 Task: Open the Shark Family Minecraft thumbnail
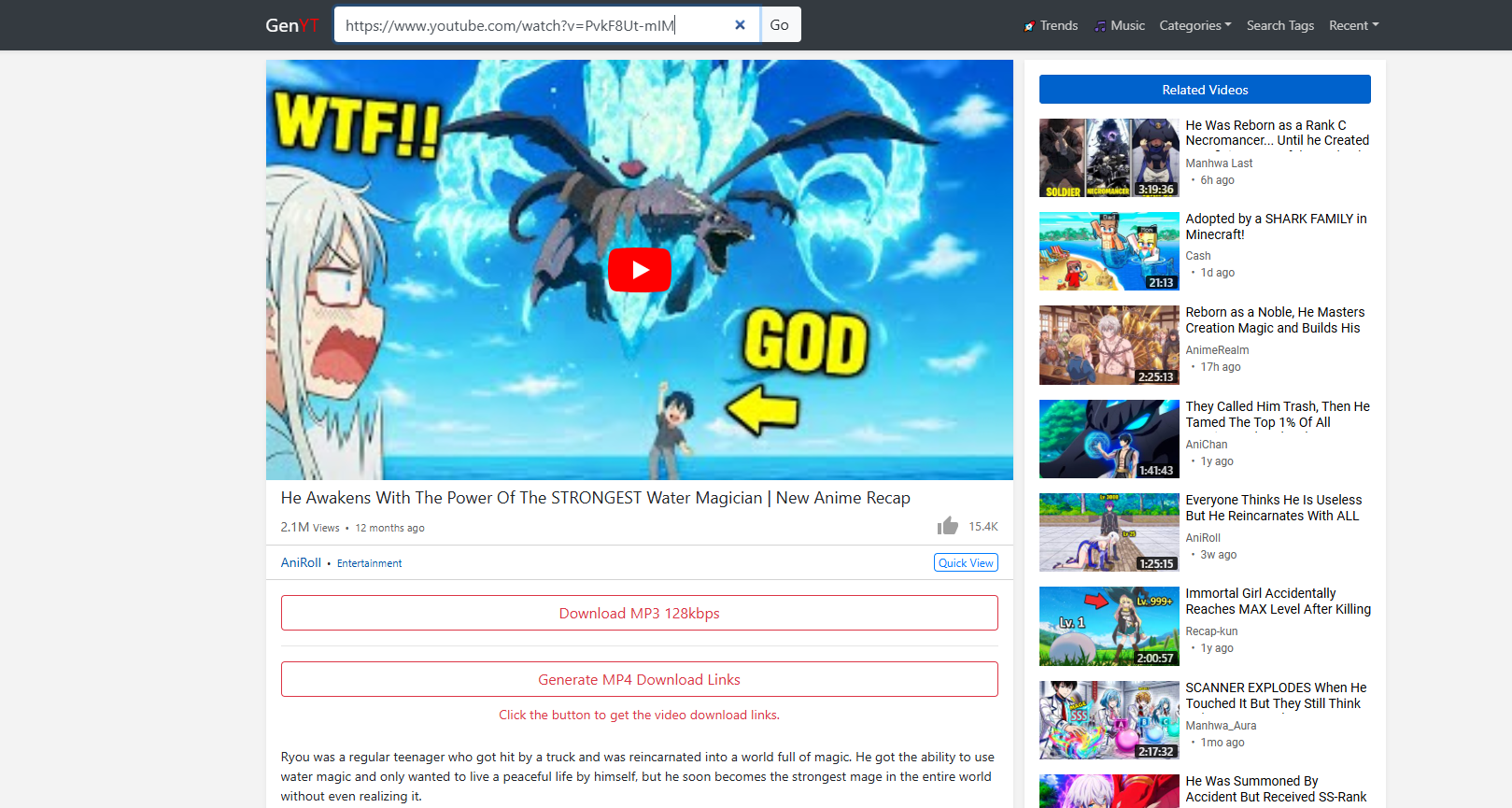(x=1109, y=251)
